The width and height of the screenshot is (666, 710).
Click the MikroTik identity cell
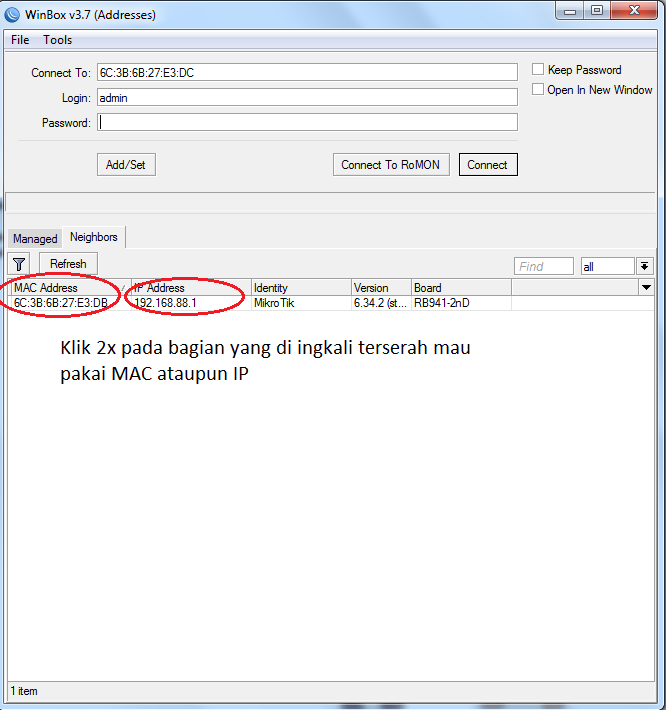pos(301,303)
